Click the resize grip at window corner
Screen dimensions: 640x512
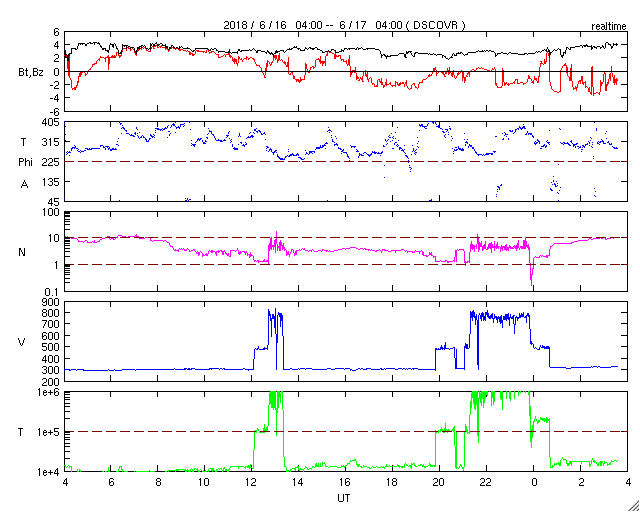coord(633,505)
